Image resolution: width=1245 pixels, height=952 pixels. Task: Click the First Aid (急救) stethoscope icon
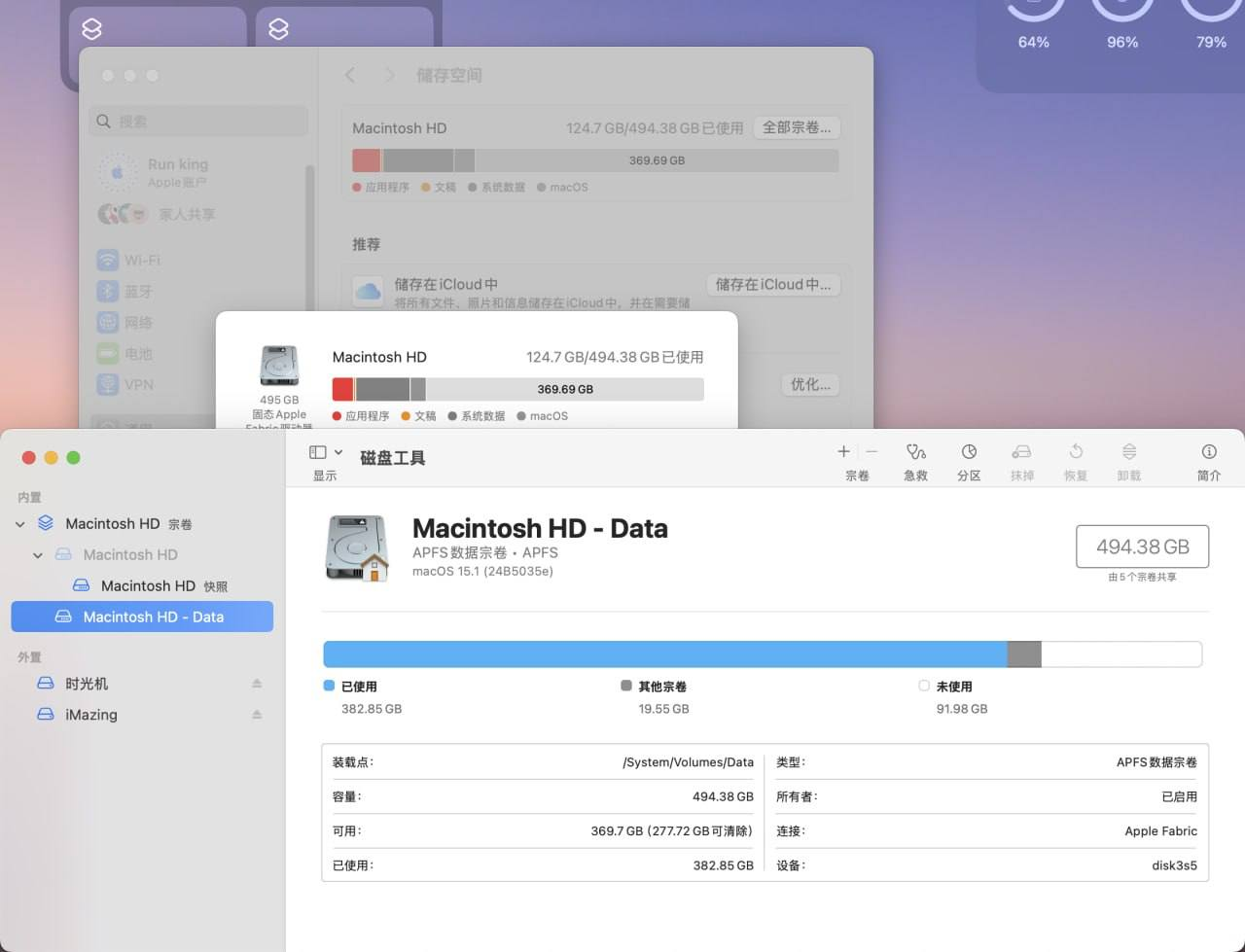(x=915, y=452)
